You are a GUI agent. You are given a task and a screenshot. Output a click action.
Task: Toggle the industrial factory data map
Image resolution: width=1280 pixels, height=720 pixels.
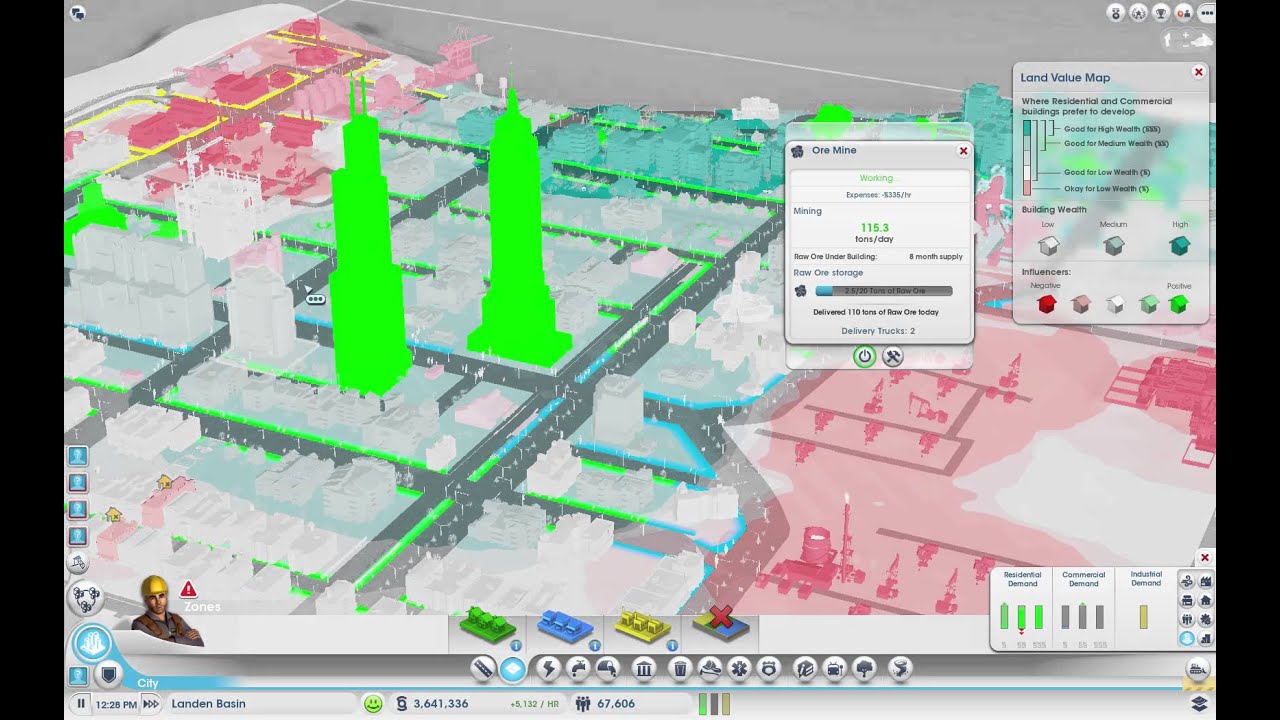pyautogui.click(x=1206, y=581)
